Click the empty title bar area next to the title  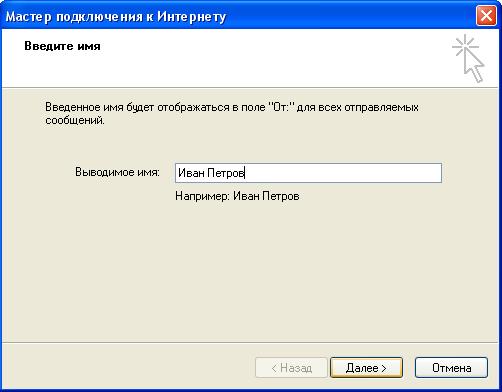tap(350, 16)
